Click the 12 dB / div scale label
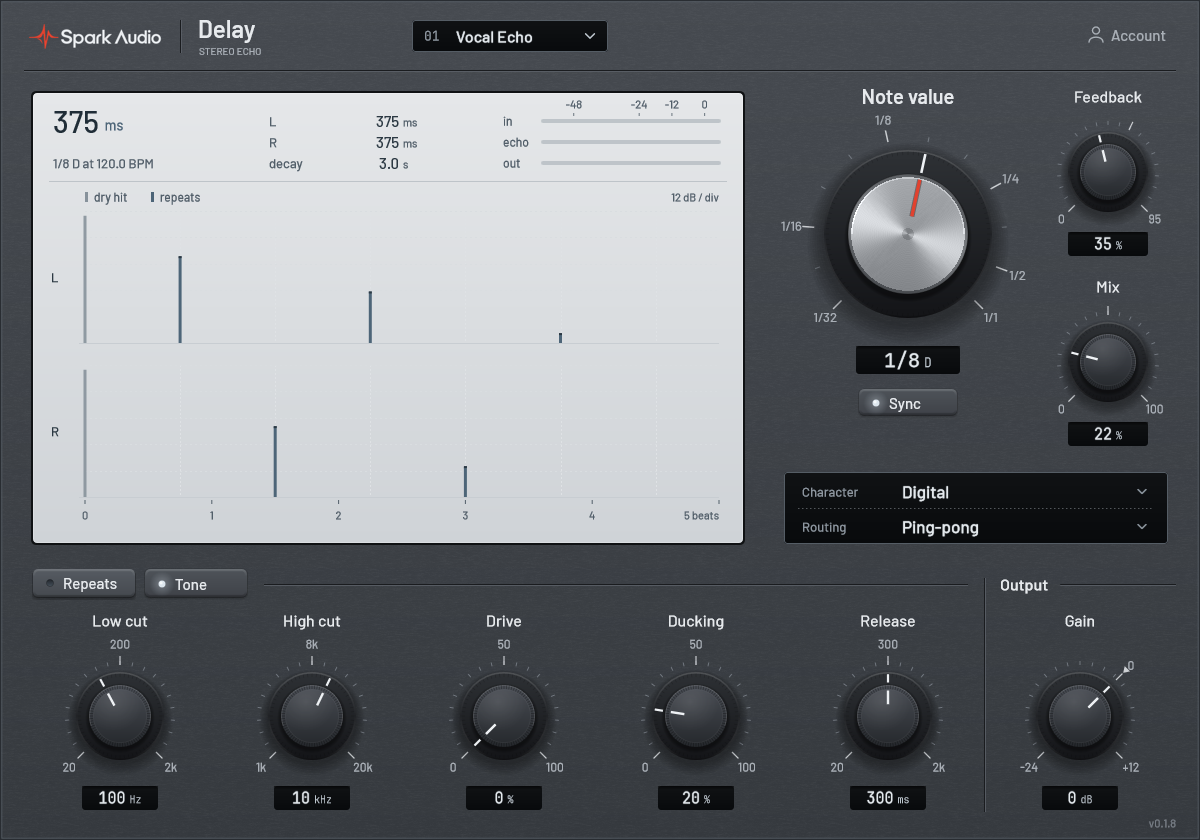This screenshot has width=1200, height=840. coord(695,198)
